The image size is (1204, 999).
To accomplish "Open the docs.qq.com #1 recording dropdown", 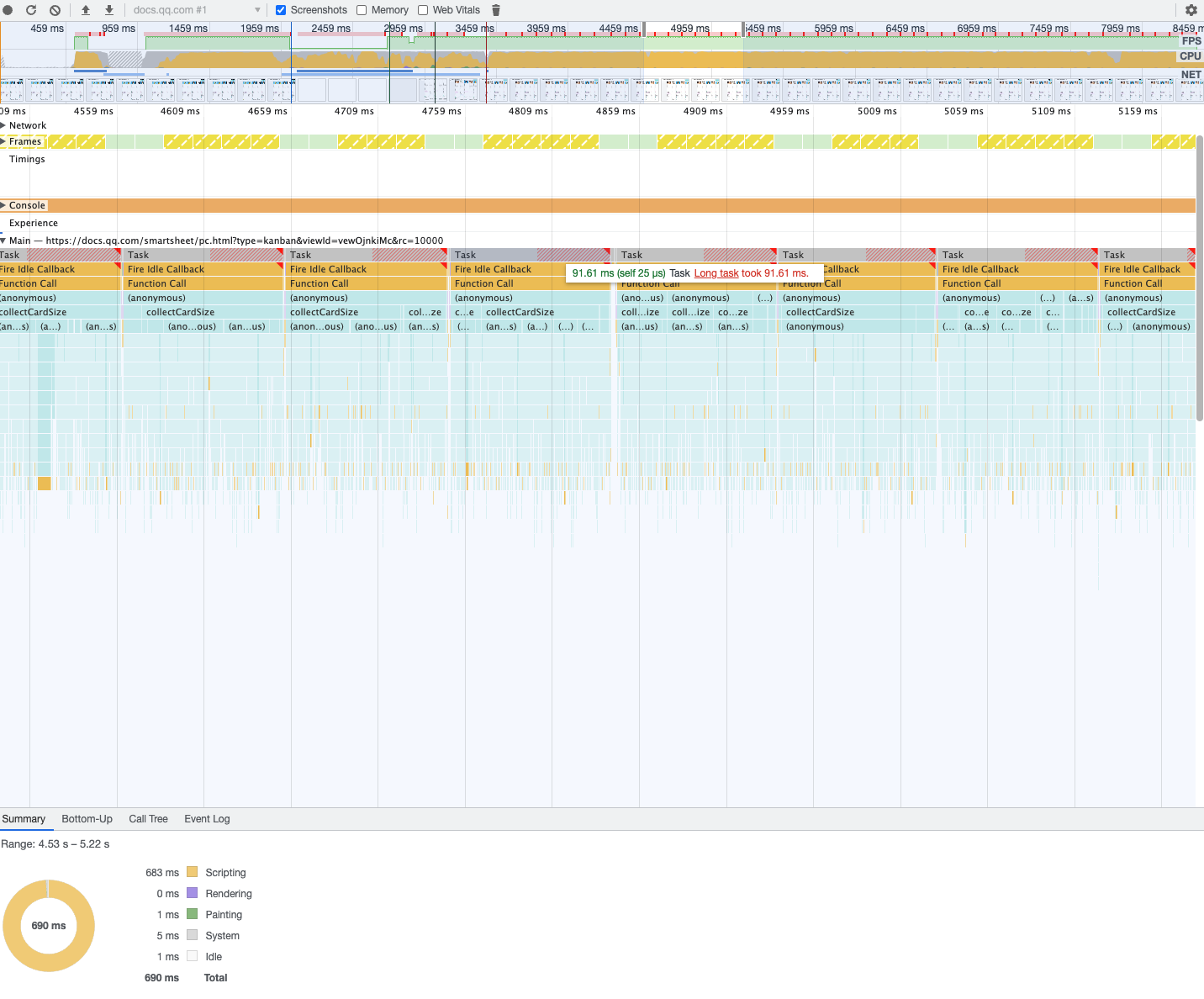I will point(197,10).
